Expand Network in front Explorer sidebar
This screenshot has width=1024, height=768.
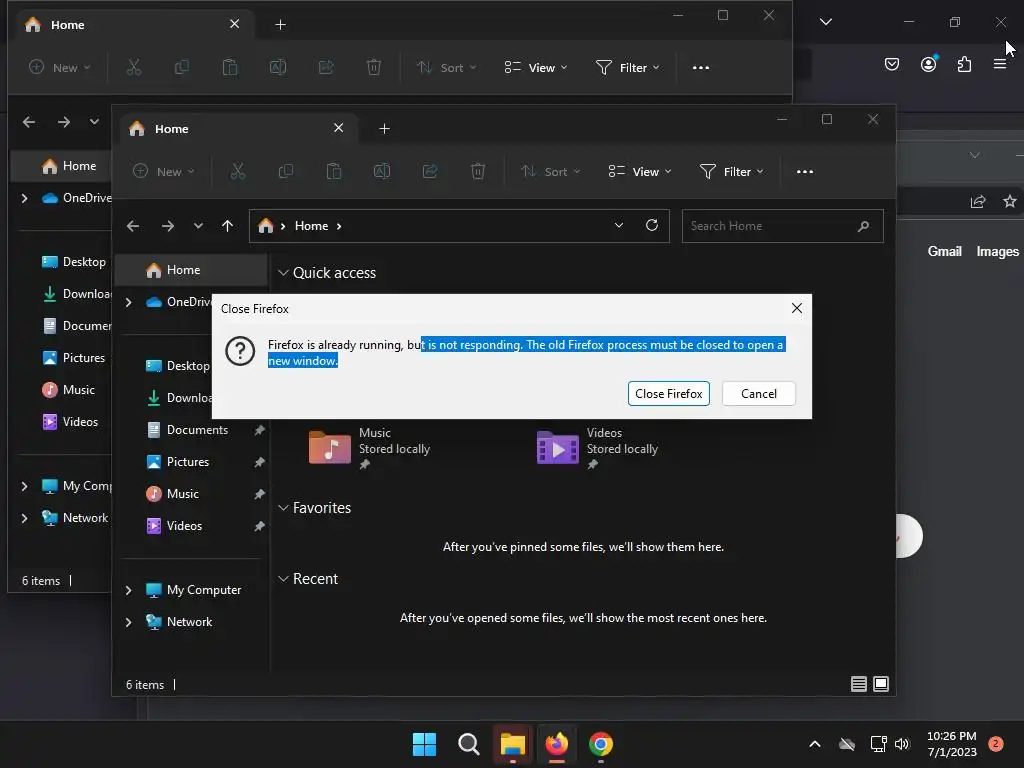coord(129,622)
